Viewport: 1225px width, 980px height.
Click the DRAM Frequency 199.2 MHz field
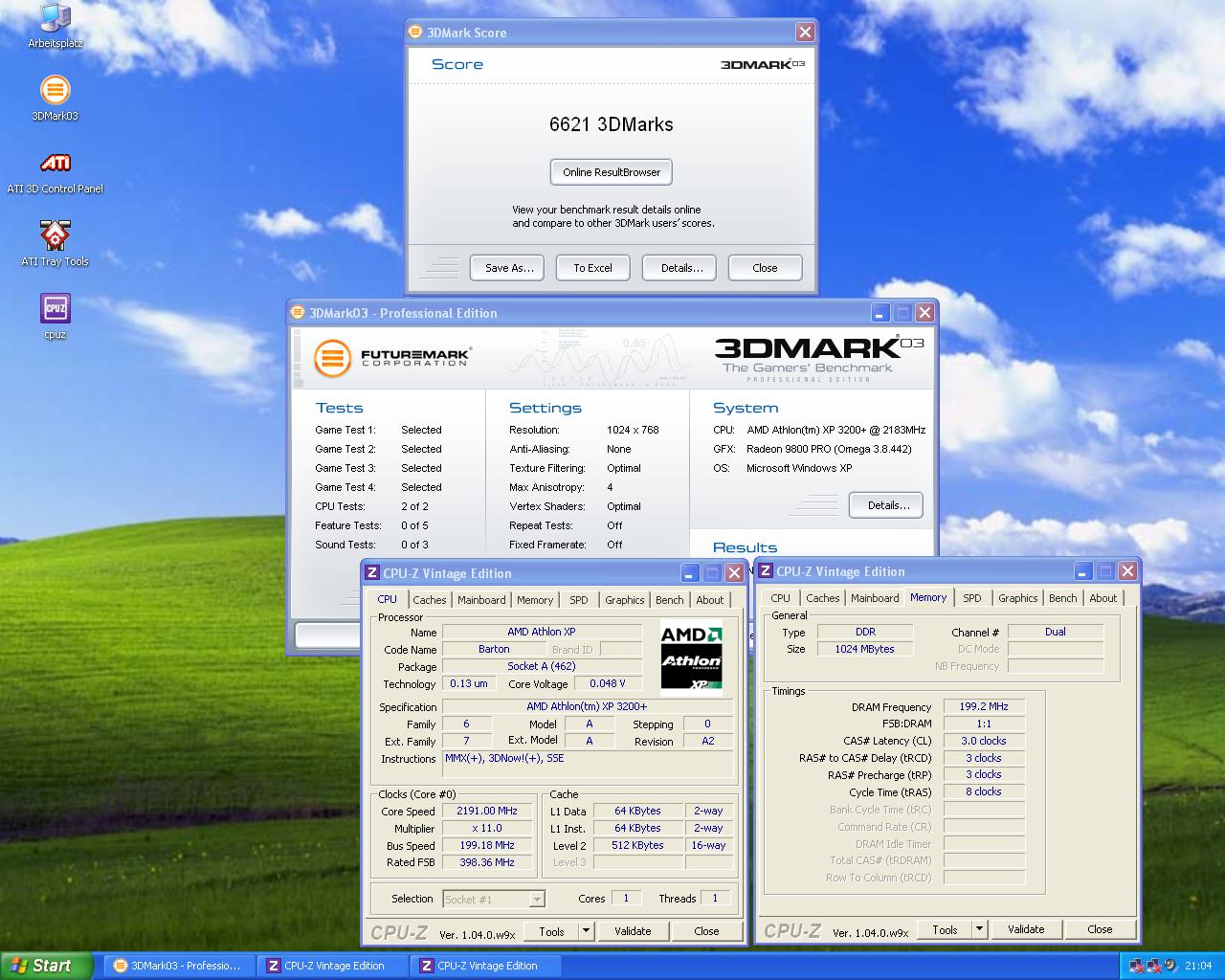[984, 707]
